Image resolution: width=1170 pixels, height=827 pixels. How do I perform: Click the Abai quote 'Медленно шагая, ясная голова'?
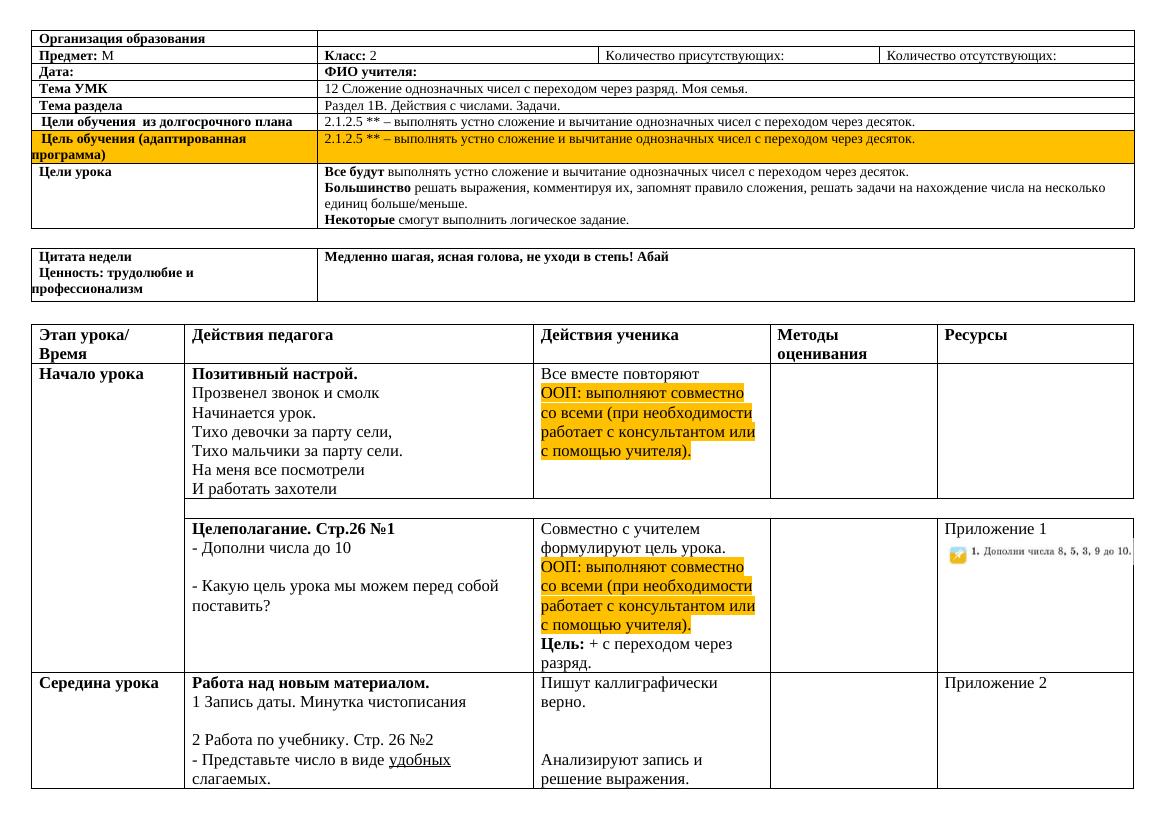pos(496,257)
